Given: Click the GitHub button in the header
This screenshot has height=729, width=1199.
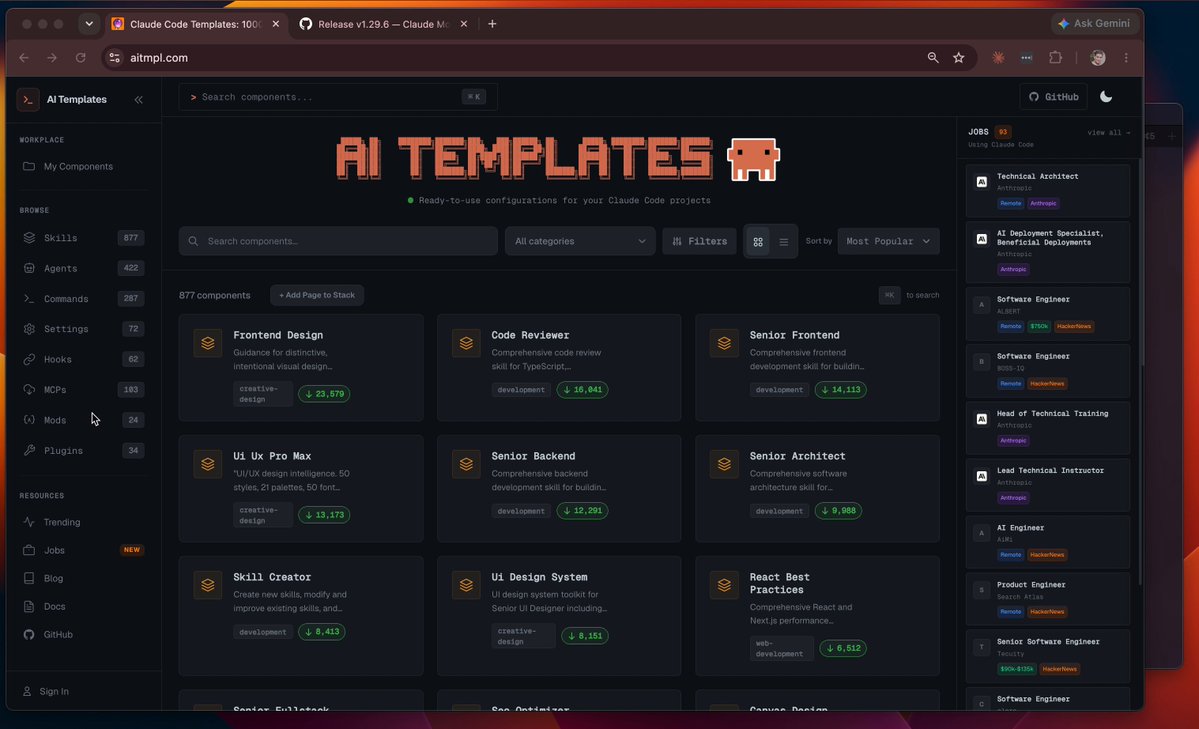Looking at the screenshot, I should coord(1053,96).
